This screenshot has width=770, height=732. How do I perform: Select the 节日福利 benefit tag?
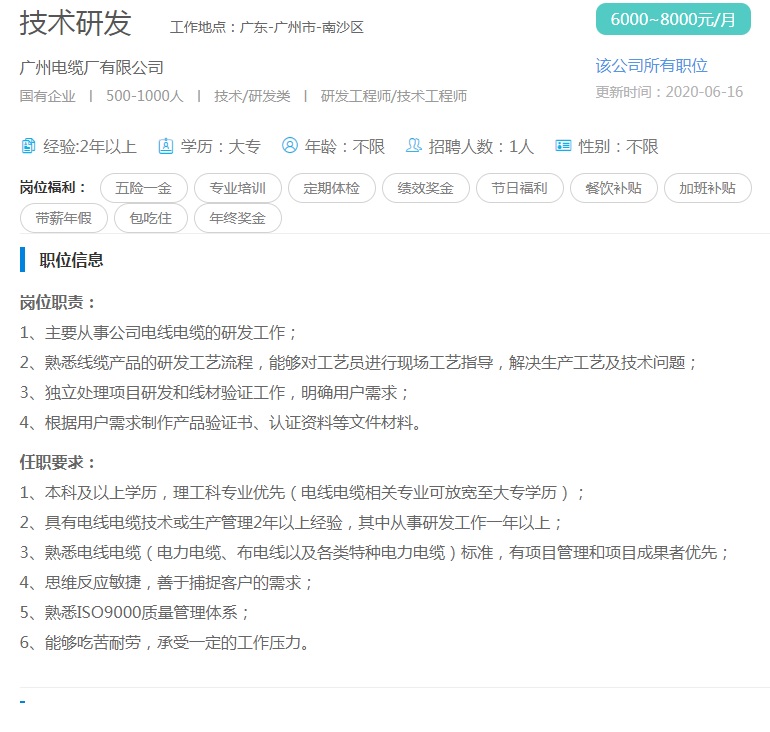pos(520,188)
